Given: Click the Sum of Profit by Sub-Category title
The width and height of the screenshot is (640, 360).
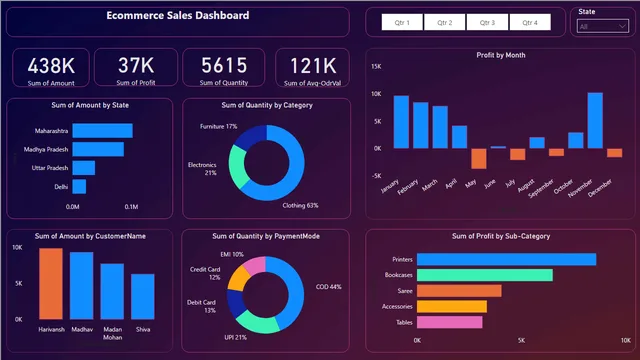Looking at the screenshot, I should [x=501, y=236].
